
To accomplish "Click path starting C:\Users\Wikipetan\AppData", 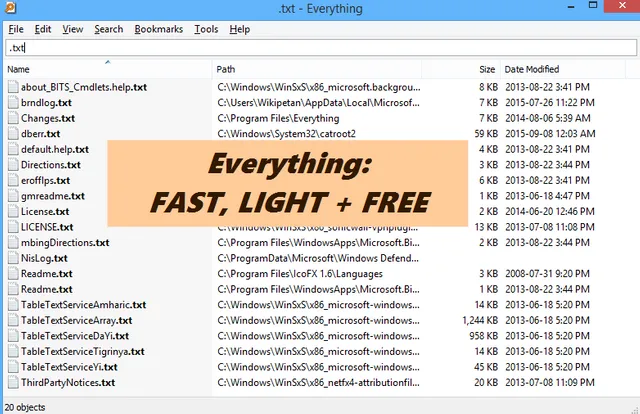I will [x=318, y=102].
